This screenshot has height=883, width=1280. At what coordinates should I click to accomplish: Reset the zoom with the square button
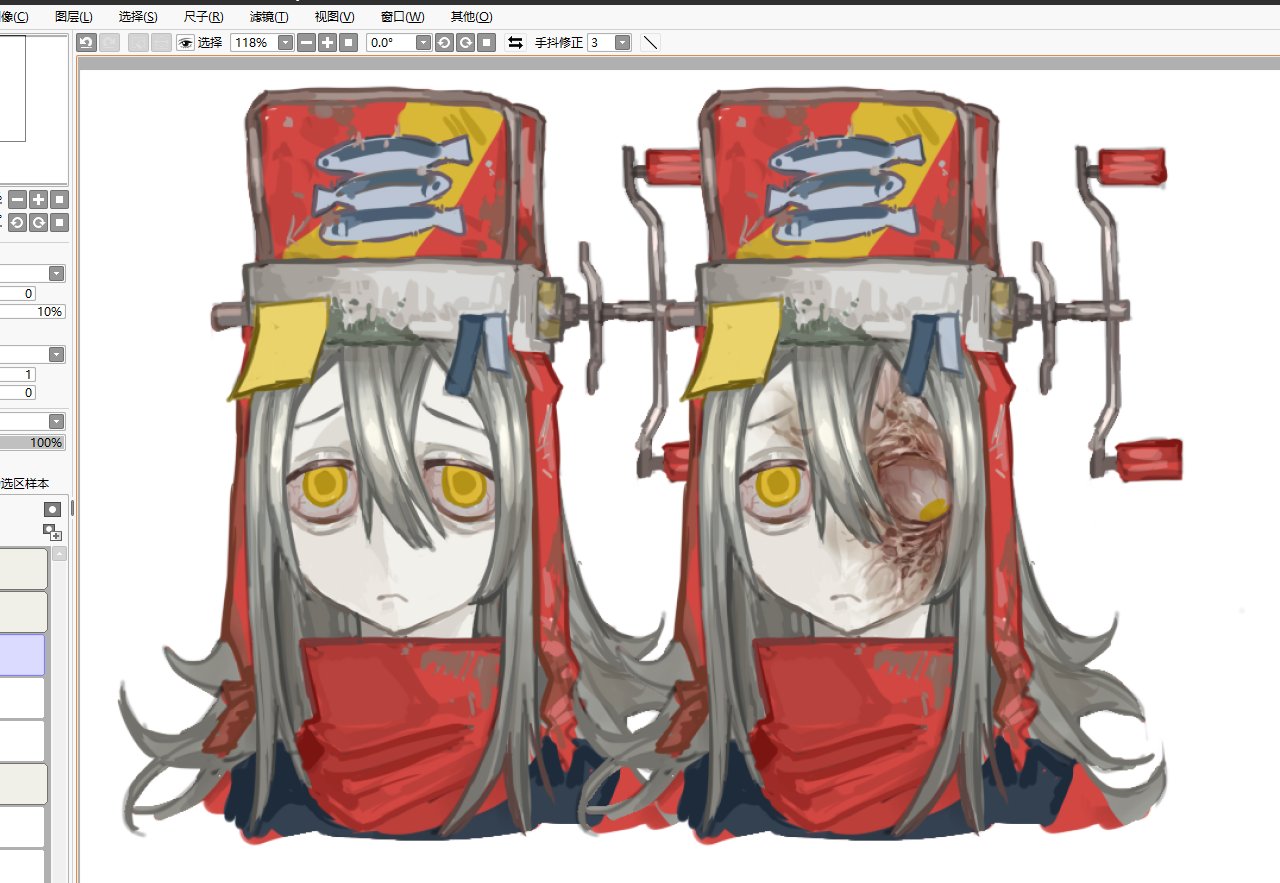(x=348, y=42)
